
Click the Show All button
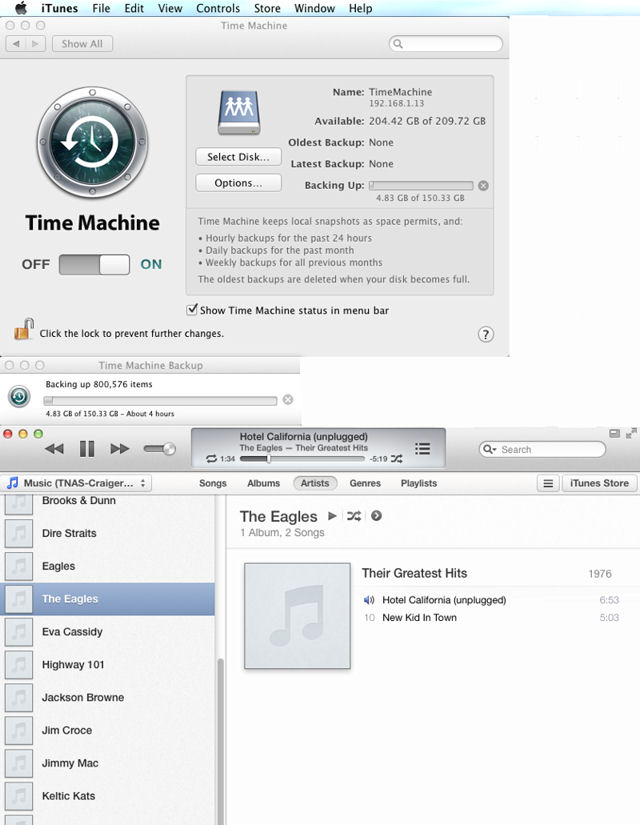[x=82, y=44]
